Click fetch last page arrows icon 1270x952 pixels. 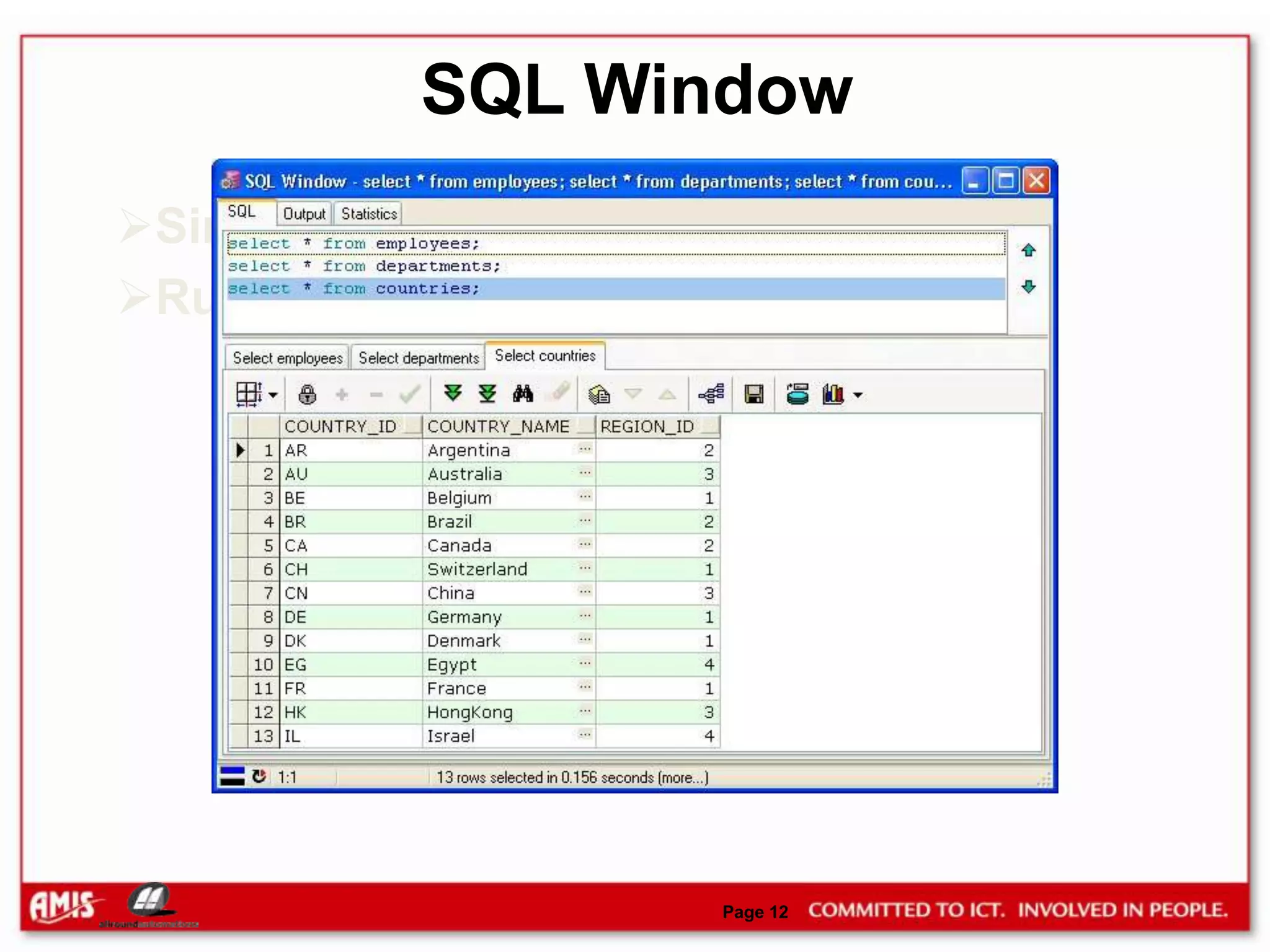click(488, 394)
